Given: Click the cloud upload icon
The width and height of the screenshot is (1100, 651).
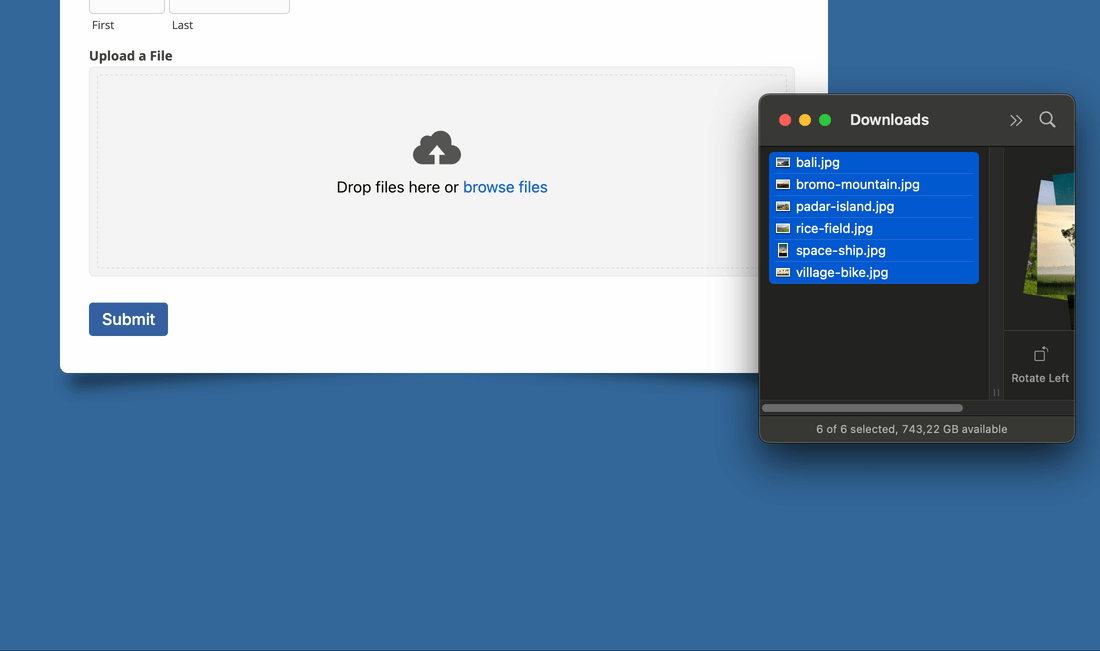Looking at the screenshot, I should 437,148.
